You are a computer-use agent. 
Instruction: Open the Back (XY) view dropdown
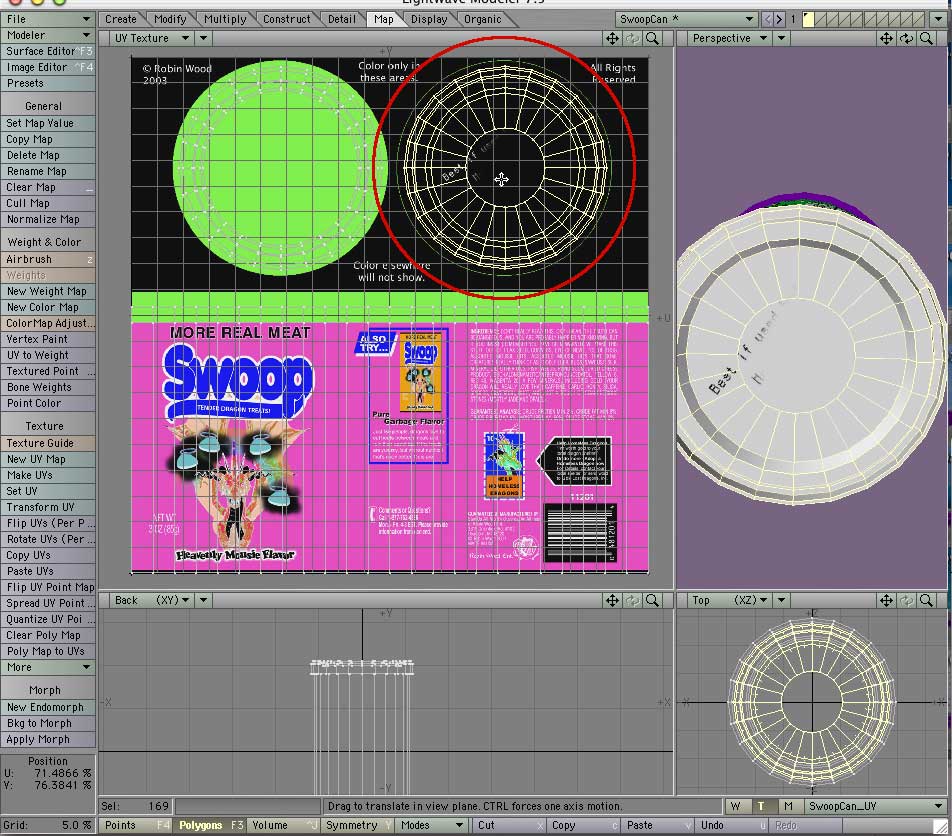point(152,600)
